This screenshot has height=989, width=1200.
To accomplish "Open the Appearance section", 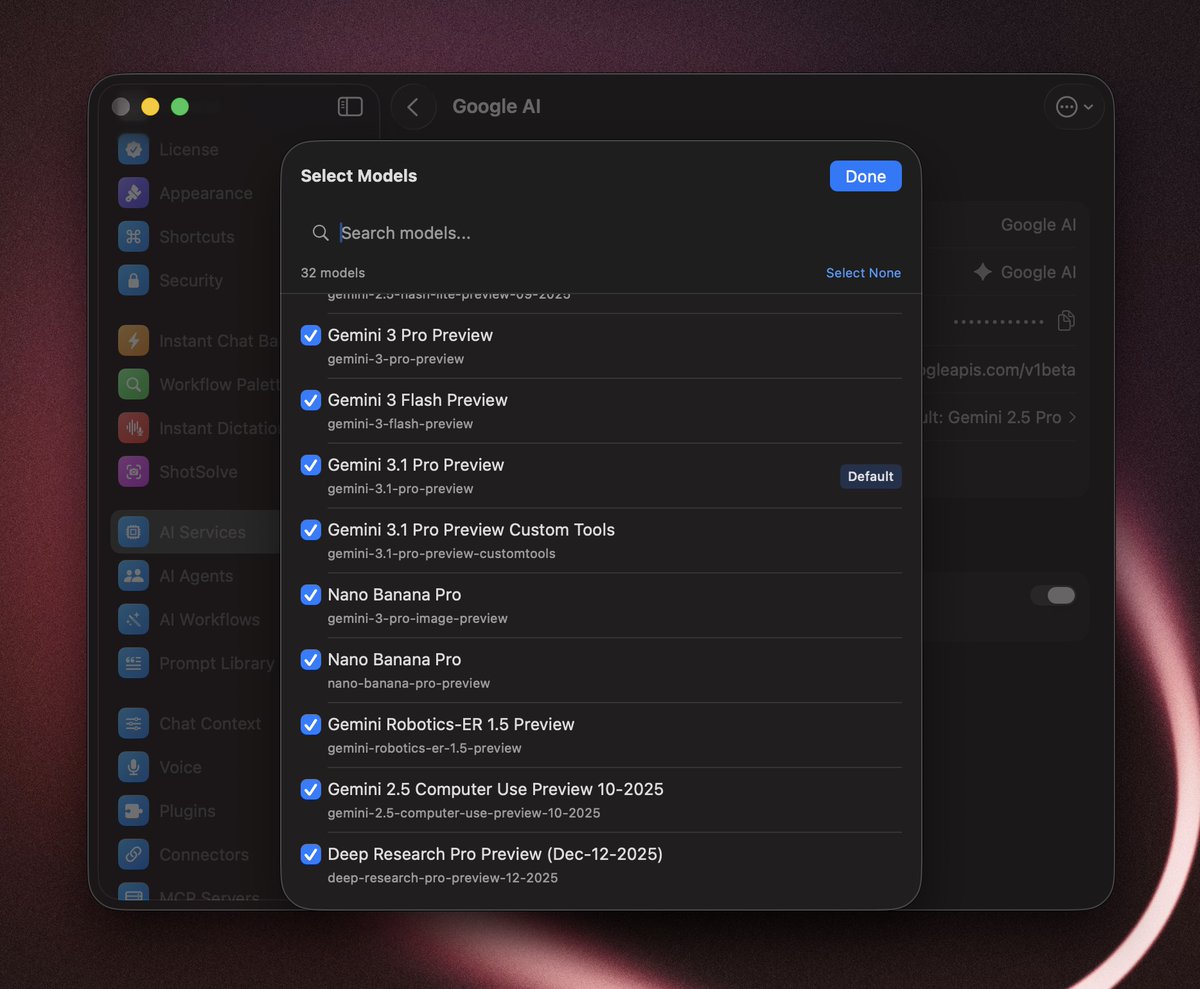I will pos(206,193).
